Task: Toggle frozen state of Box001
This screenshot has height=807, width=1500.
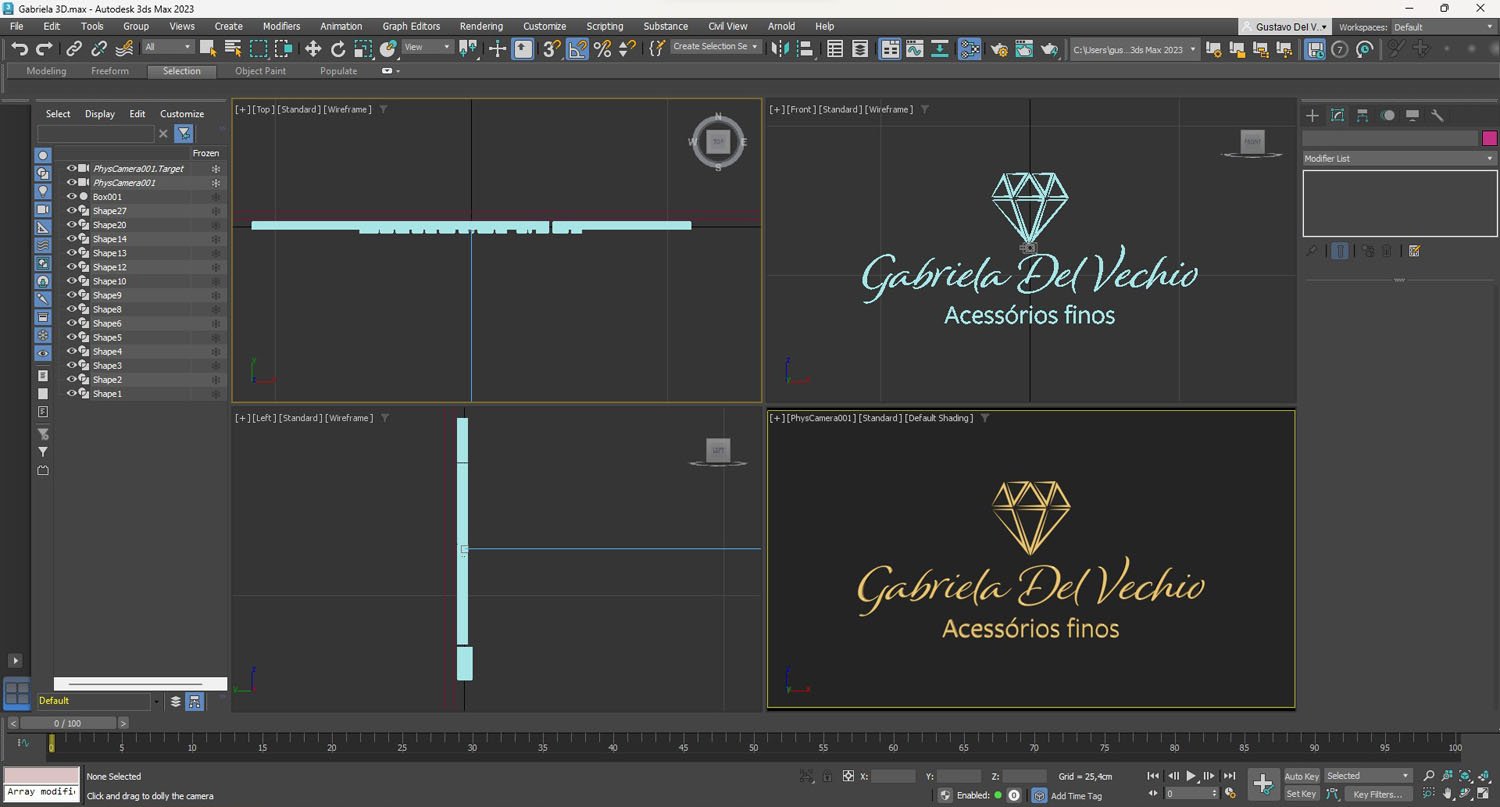Action: (x=215, y=197)
